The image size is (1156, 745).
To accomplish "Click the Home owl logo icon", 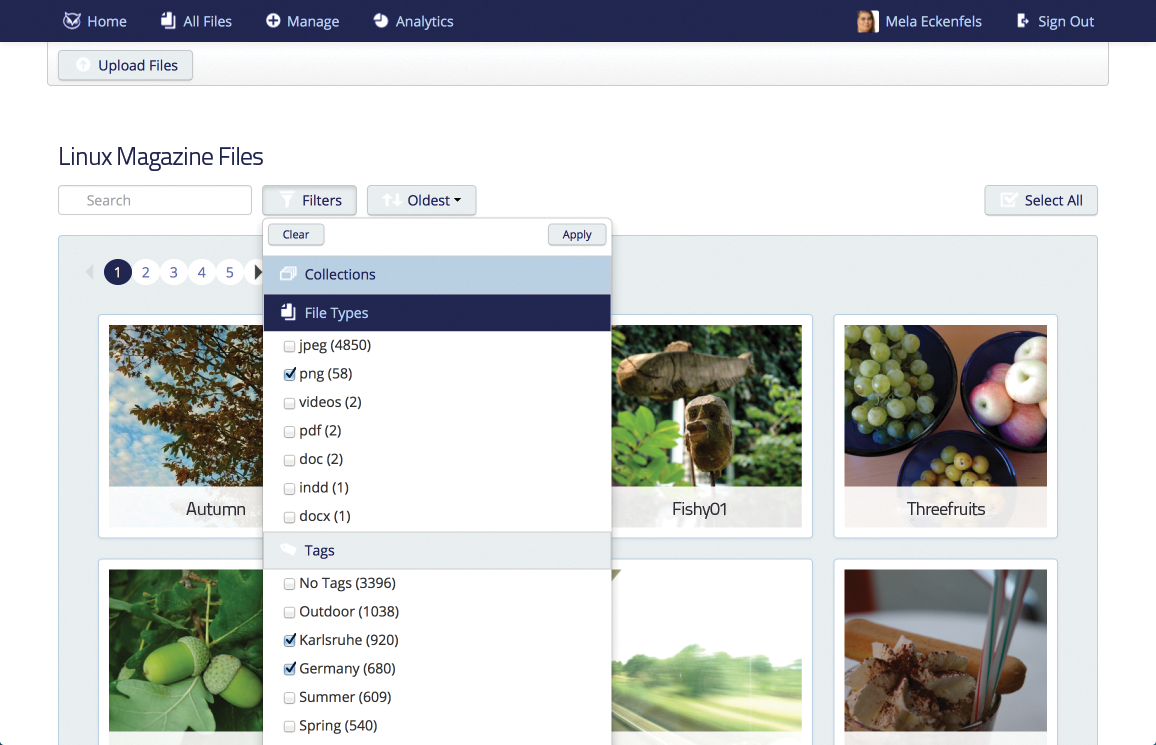I will [x=72, y=21].
